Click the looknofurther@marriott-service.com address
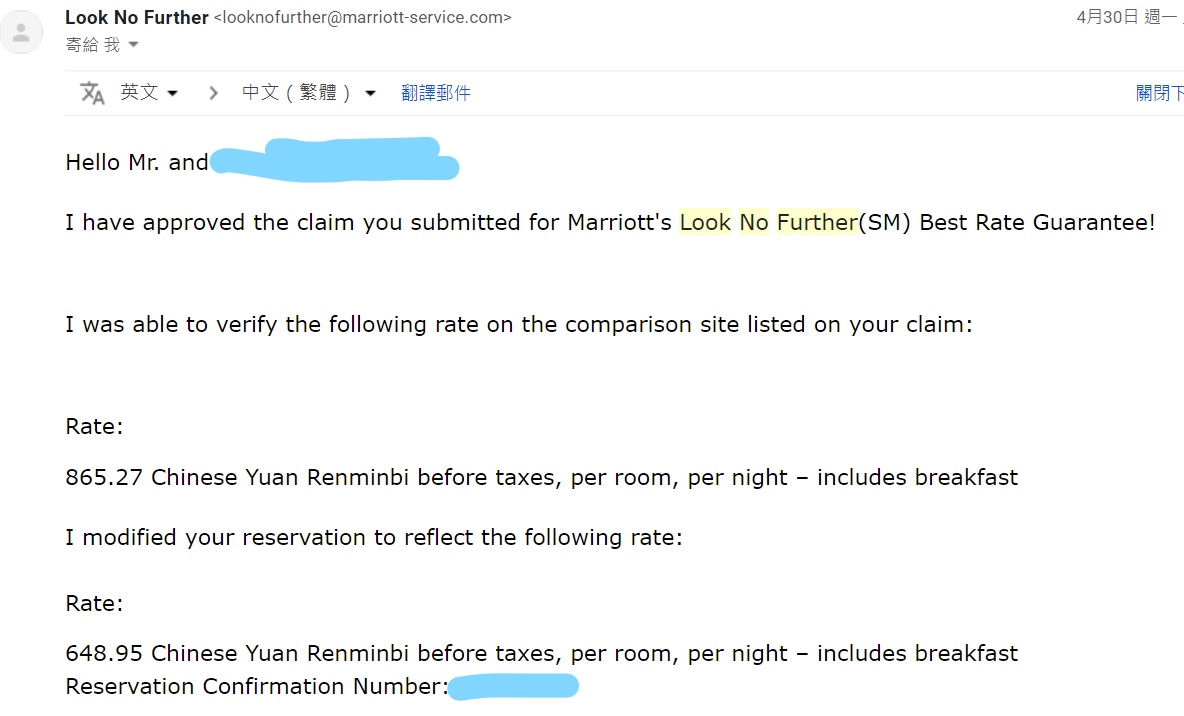1184x716 pixels. tap(362, 17)
